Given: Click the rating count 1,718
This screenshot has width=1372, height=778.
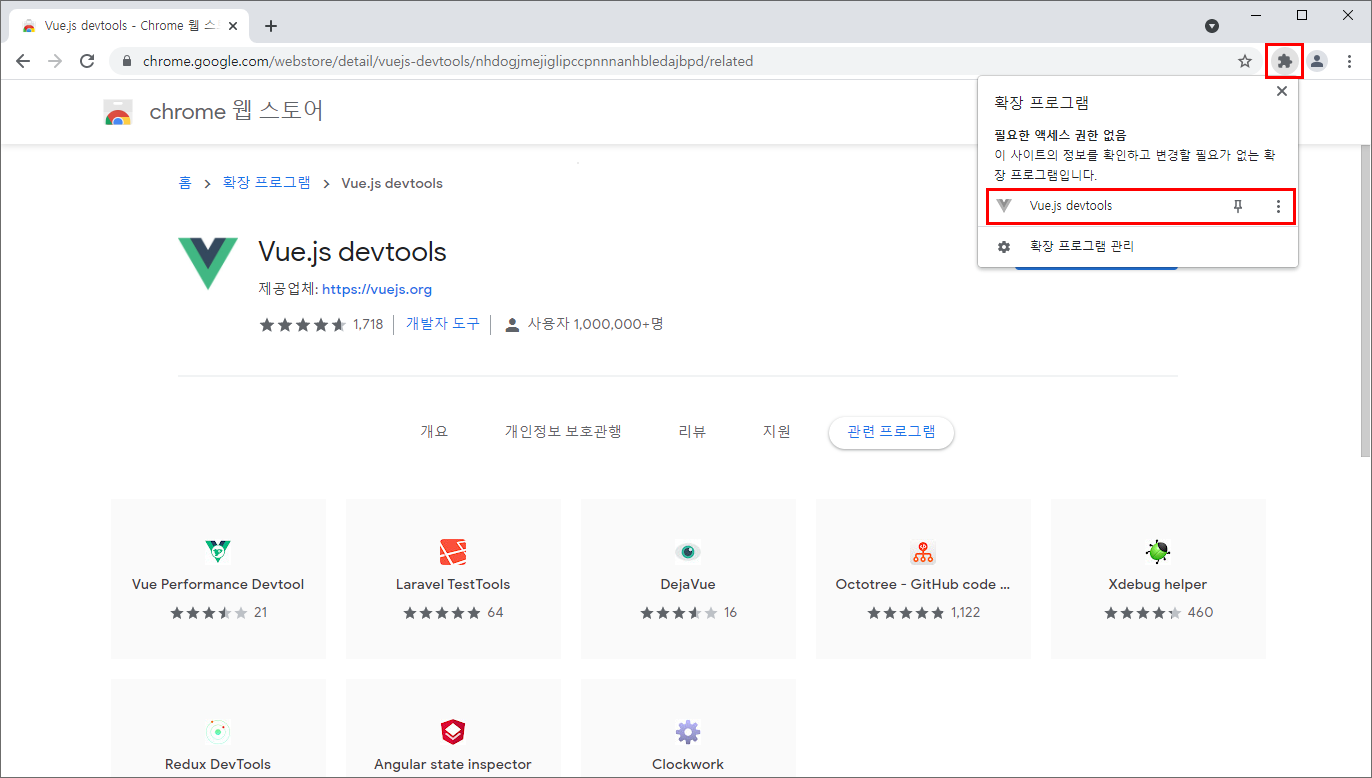Looking at the screenshot, I should 368,324.
